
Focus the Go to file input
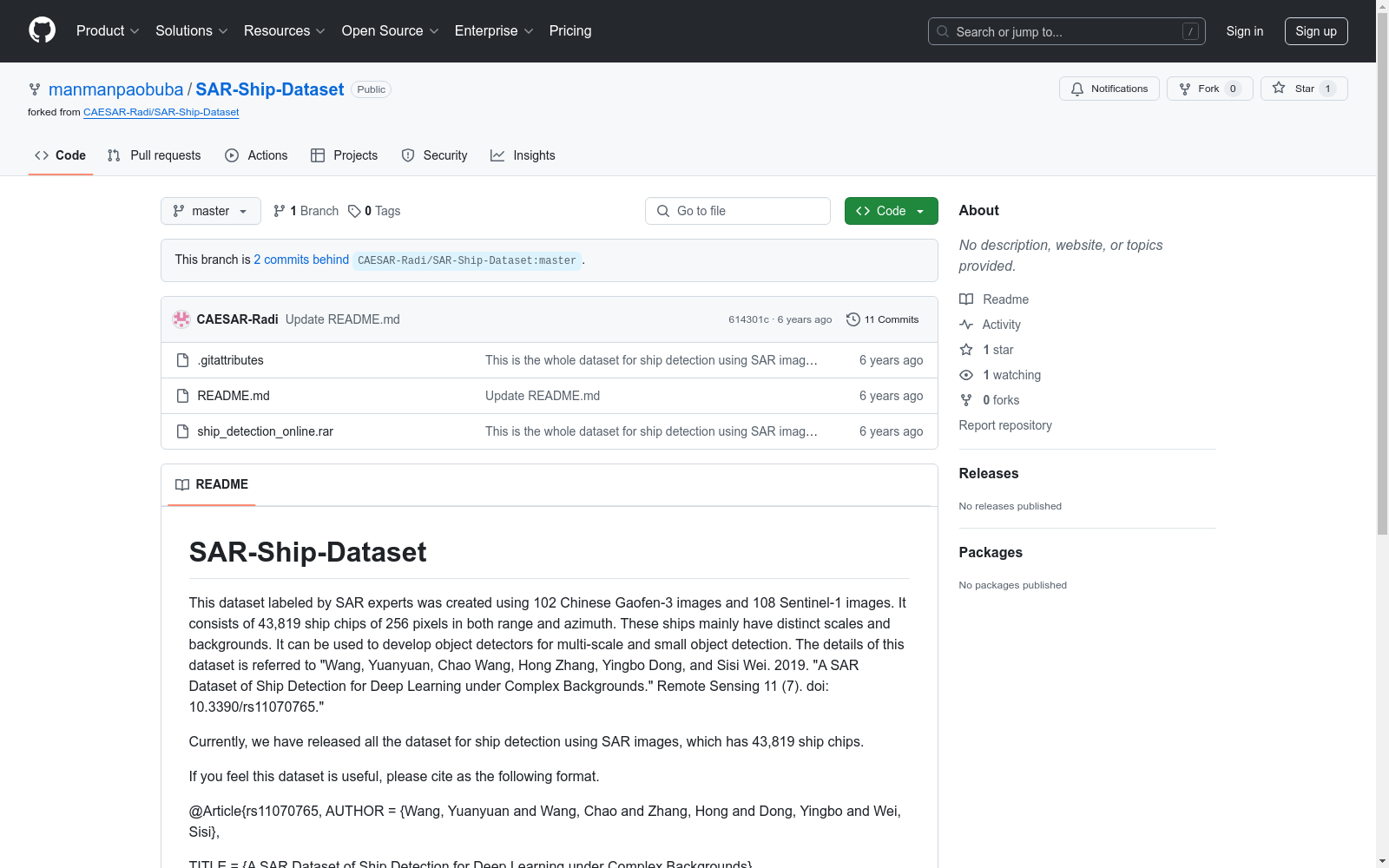[738, 211]
